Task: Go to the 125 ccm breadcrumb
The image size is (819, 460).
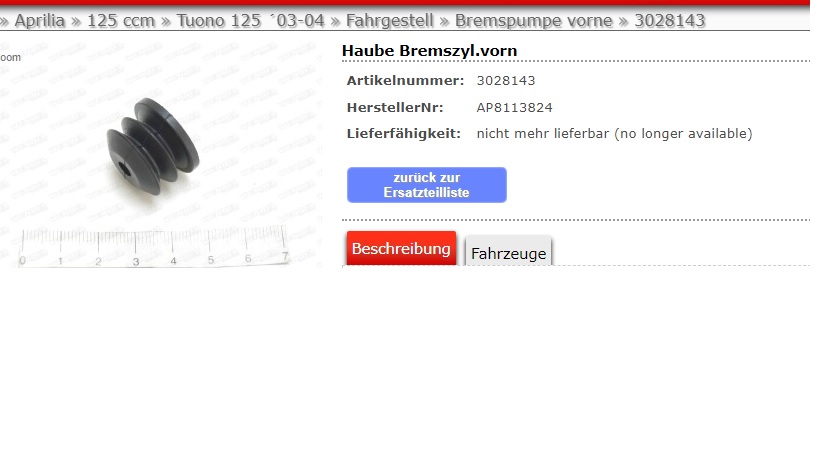Action: click(x=121, y=21)
